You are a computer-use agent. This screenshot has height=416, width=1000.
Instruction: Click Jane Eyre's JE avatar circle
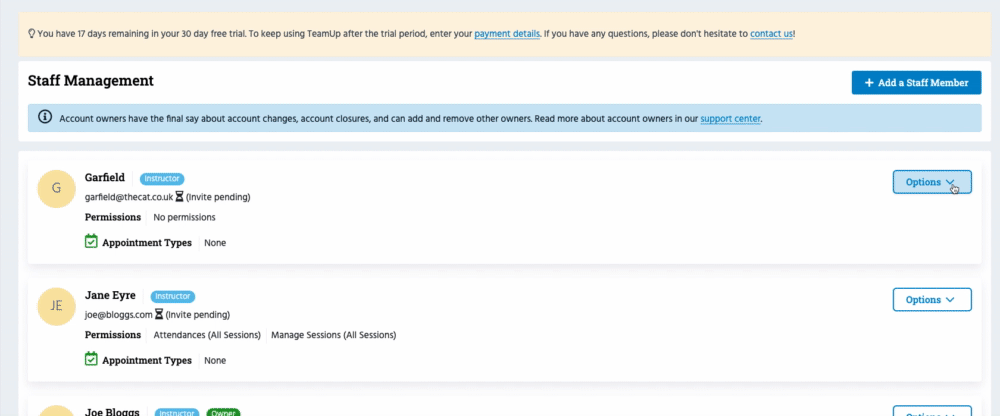click(56, 306)
